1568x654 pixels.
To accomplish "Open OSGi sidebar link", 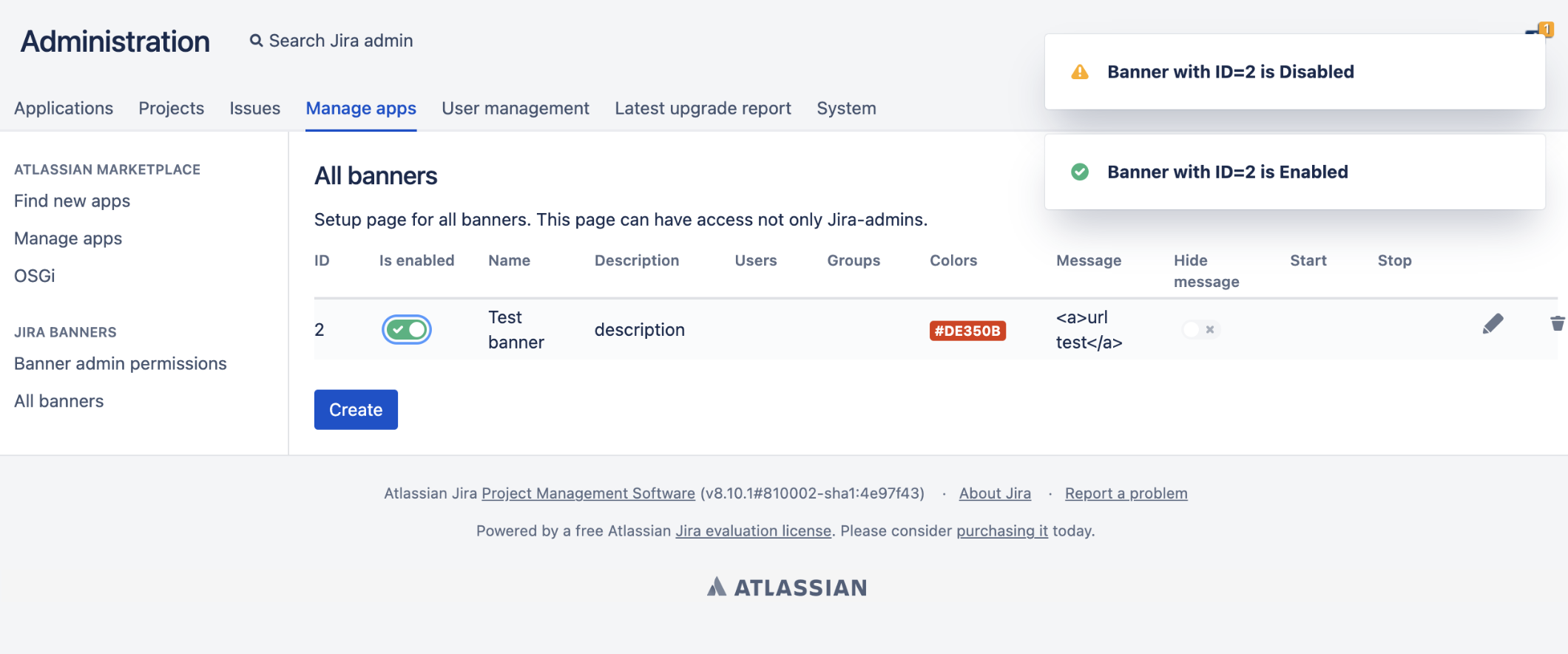I will click(x=35, y=276).
